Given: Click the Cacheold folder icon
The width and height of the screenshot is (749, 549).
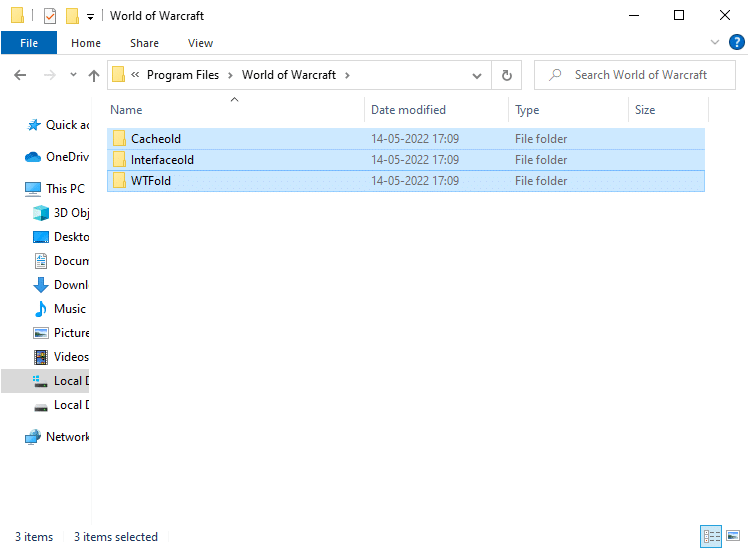Looking at the screenshot, I should [119, 139].
